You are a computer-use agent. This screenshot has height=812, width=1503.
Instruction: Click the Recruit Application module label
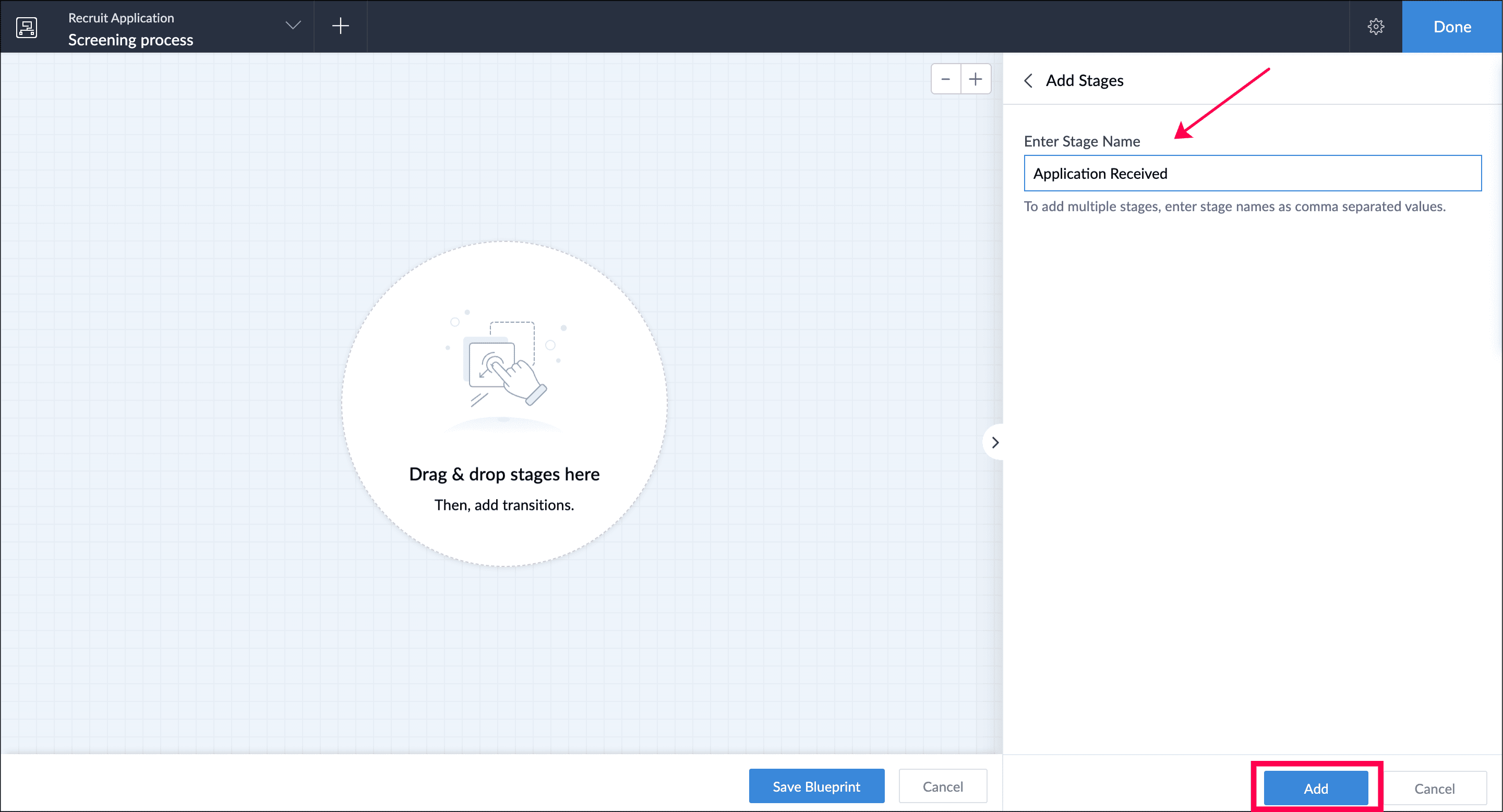[121, 18]
